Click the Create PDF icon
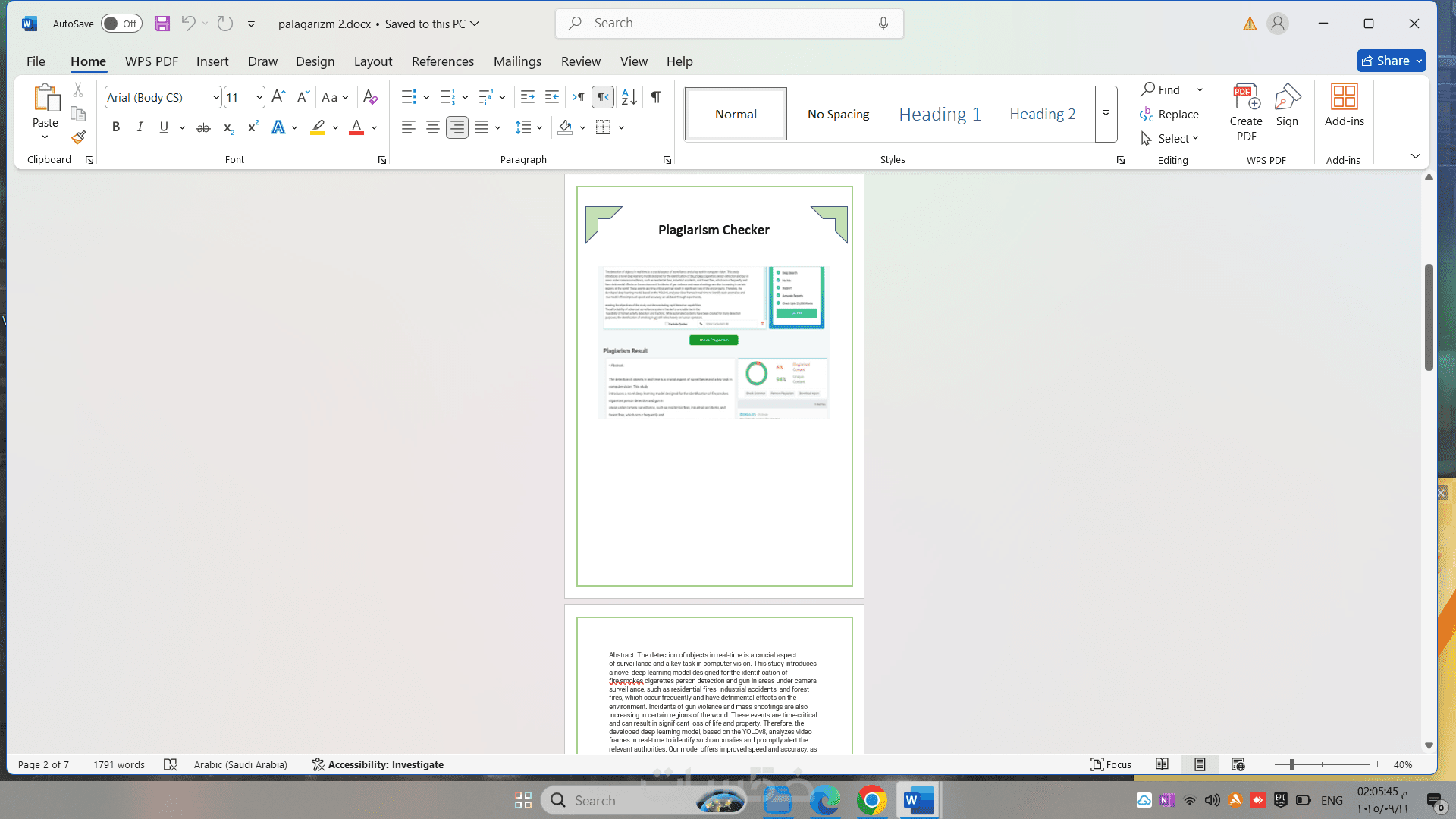The width and height of the screenshot is (1456, 819). [1246, 112]
